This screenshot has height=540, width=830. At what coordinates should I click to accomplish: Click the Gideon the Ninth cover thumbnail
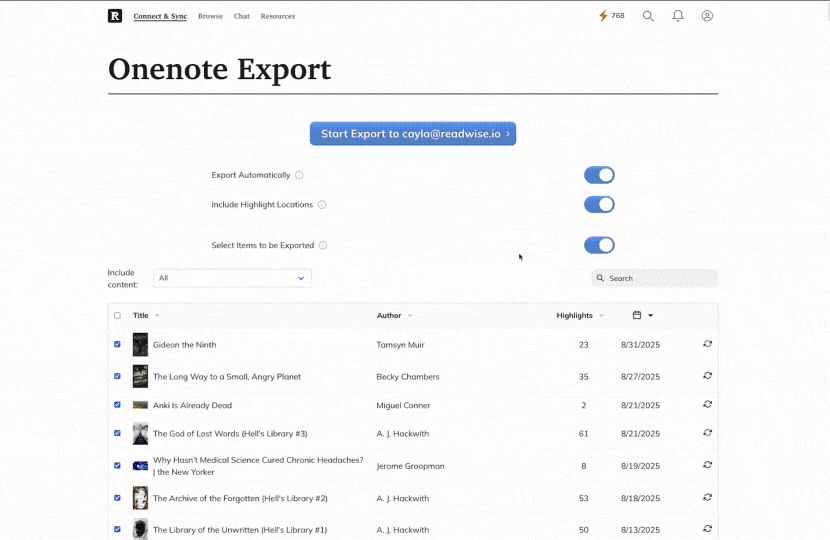[140, 344]
